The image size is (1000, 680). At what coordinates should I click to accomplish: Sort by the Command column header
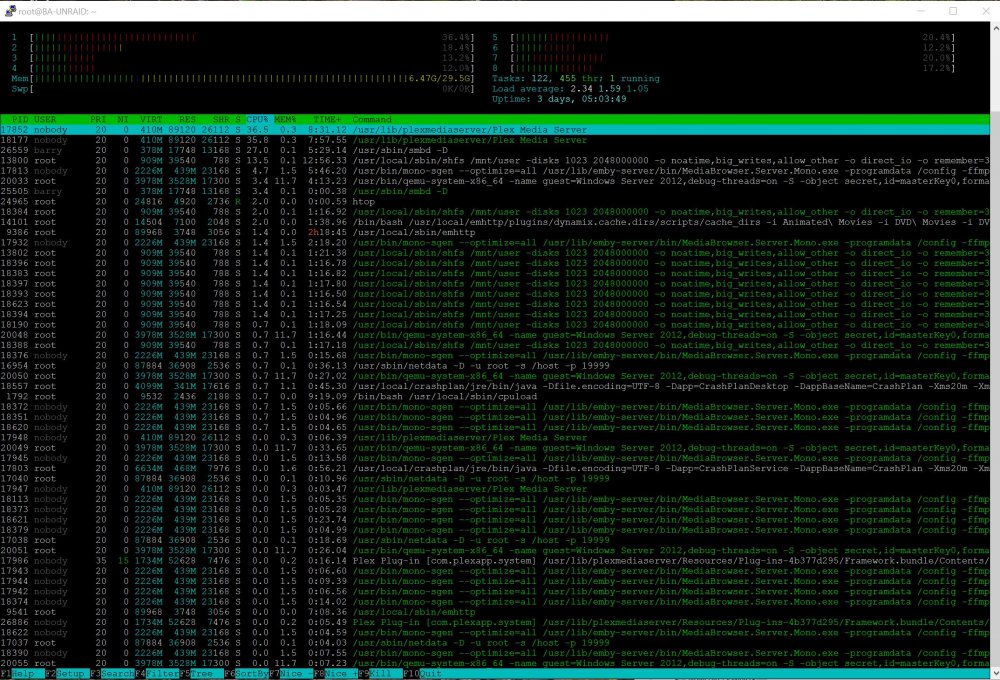click(372, 119)
